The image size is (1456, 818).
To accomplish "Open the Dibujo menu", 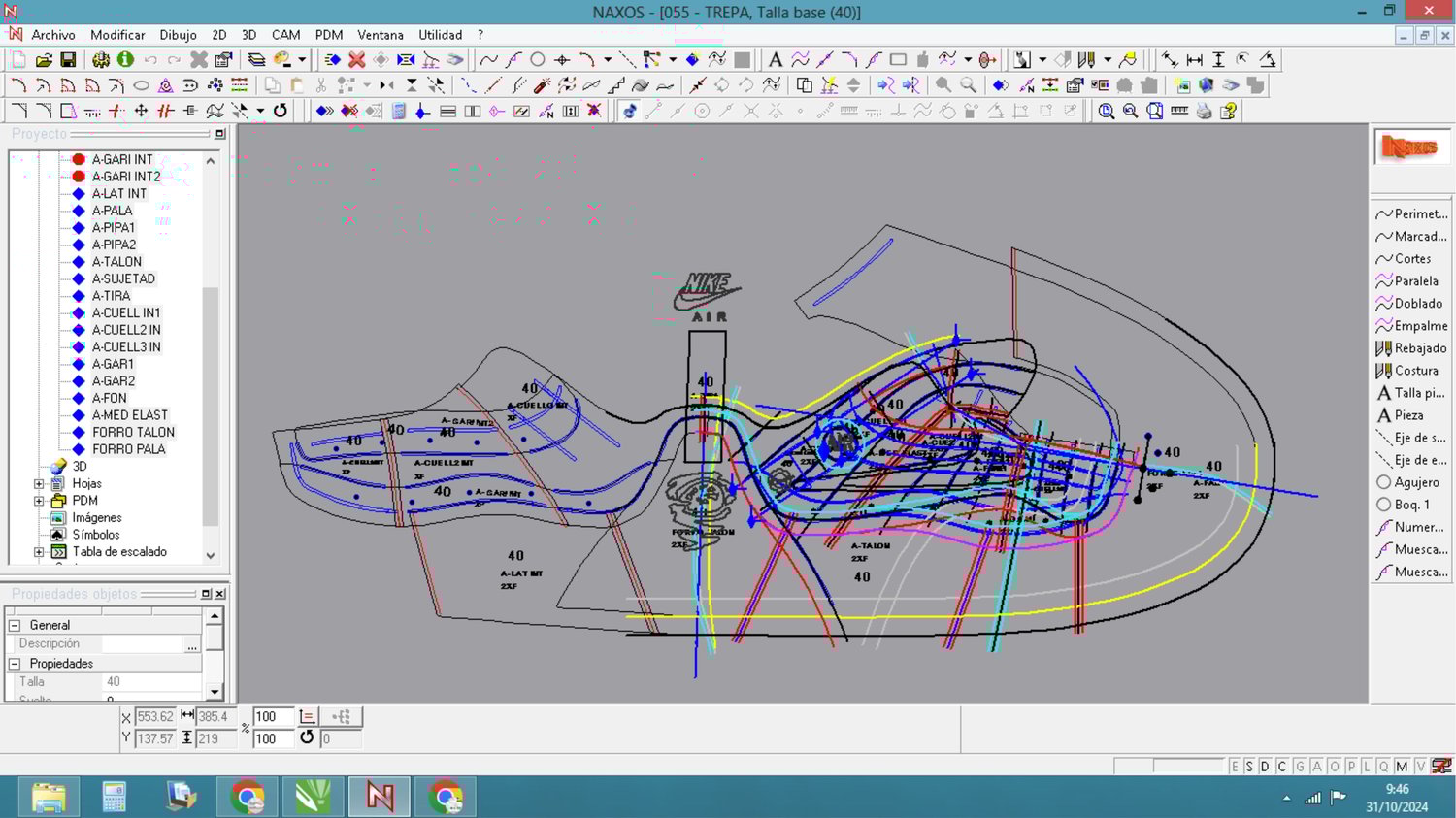I will tap(178, 35).
